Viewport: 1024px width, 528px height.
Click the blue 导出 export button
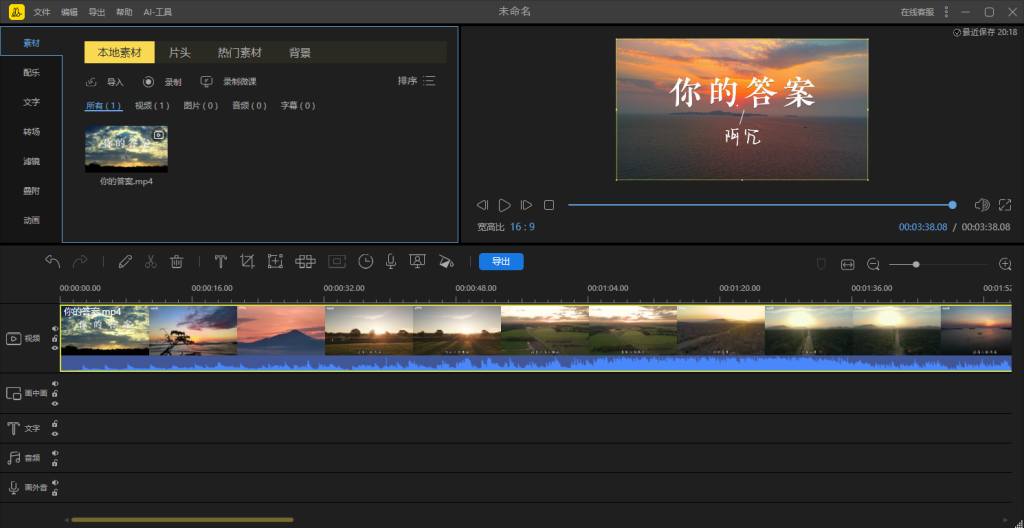[x=501, y=262]
